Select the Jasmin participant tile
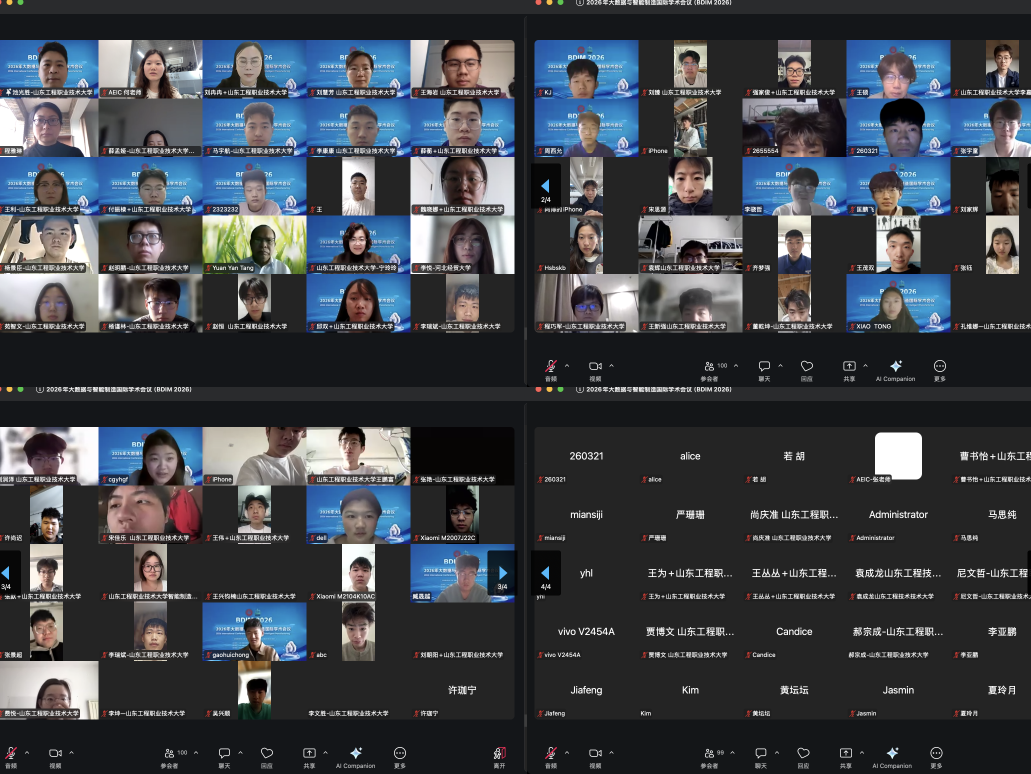The width and height of the screenshot is (1031, 774). pyautogui.click(x=898, y=690)
